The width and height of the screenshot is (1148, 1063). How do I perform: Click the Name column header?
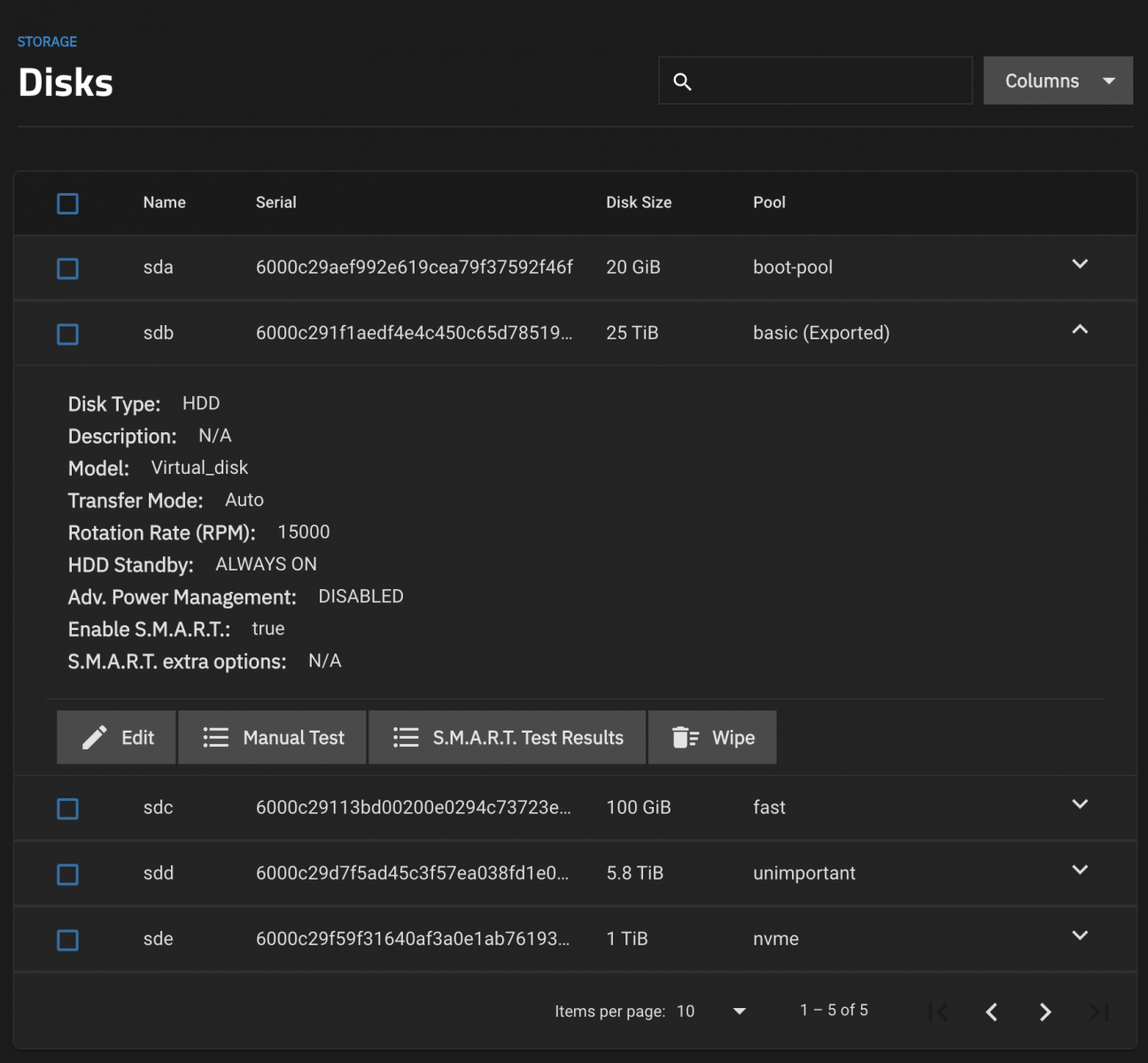tap(165, 203)
